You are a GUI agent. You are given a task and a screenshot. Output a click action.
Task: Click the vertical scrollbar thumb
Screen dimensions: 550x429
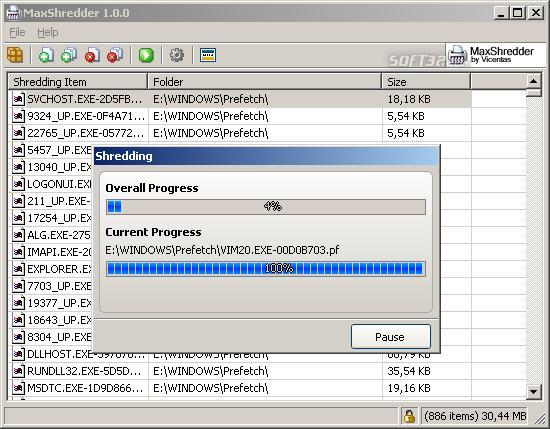coord(534,93)
